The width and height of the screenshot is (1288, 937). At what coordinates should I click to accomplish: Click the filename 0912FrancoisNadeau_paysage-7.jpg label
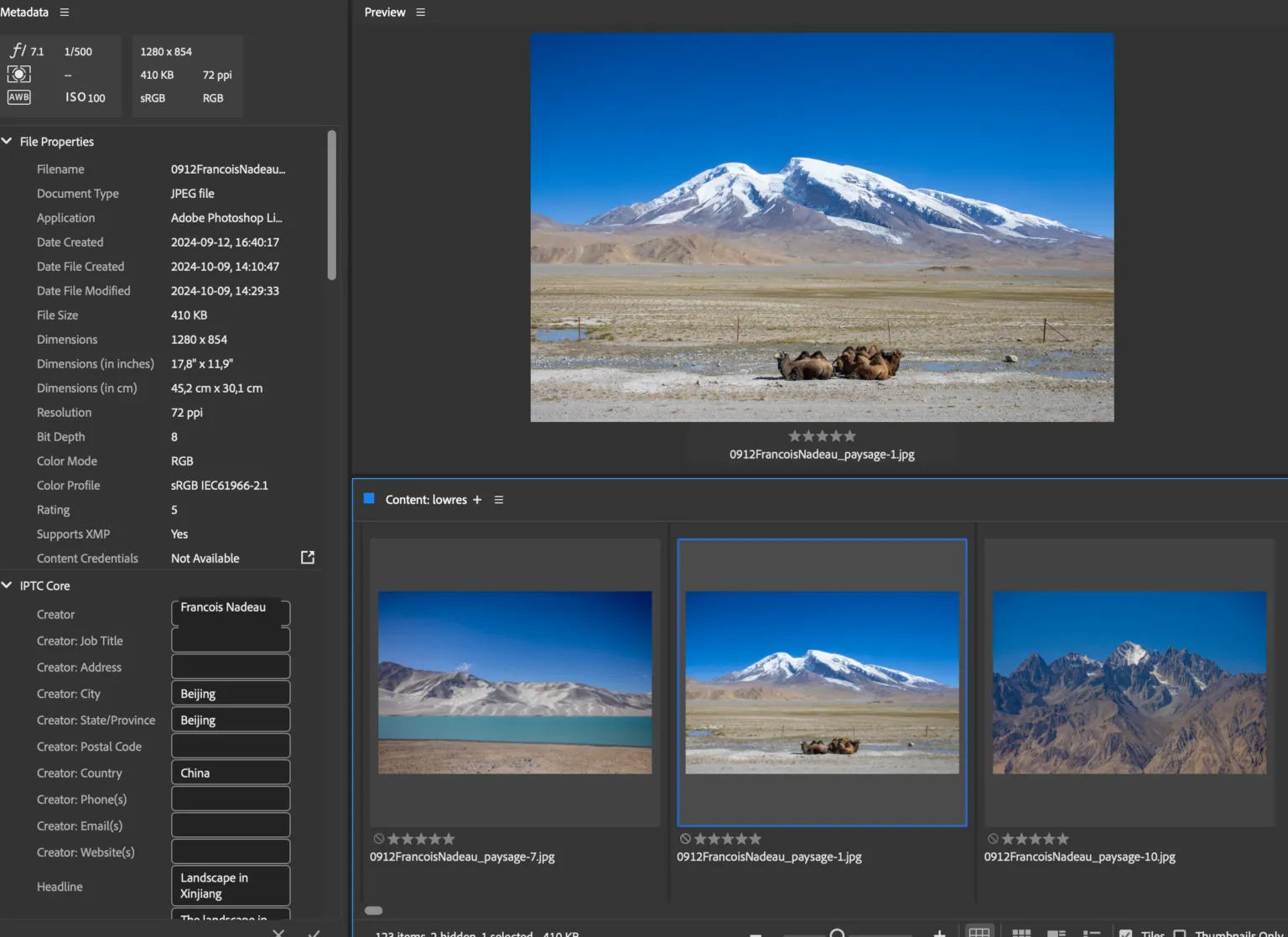[462, 856]
